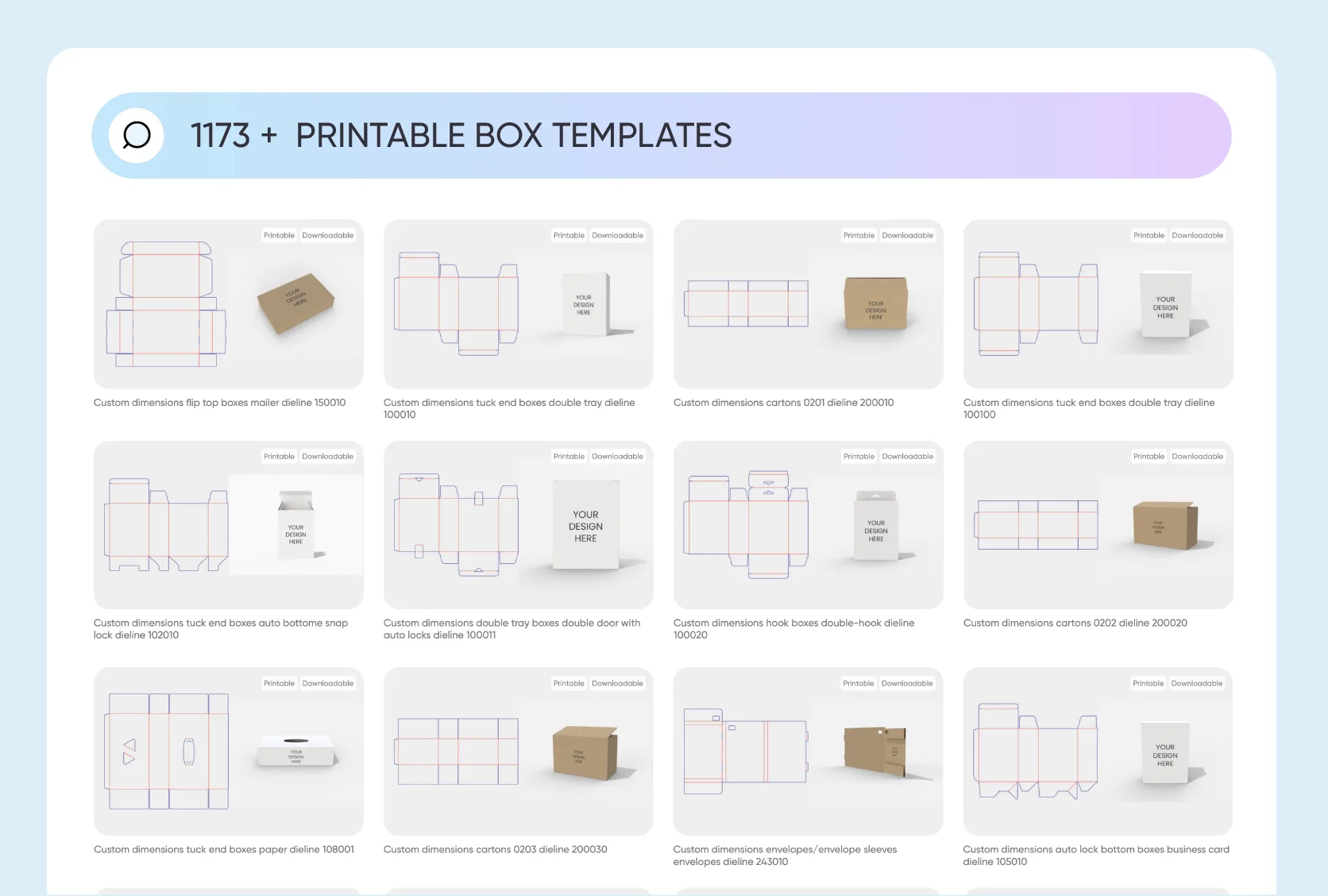The image size is (1328, 896).
Task: Click Downloadable tag on cartons 0201 card
Action: (x=908, y=235)
